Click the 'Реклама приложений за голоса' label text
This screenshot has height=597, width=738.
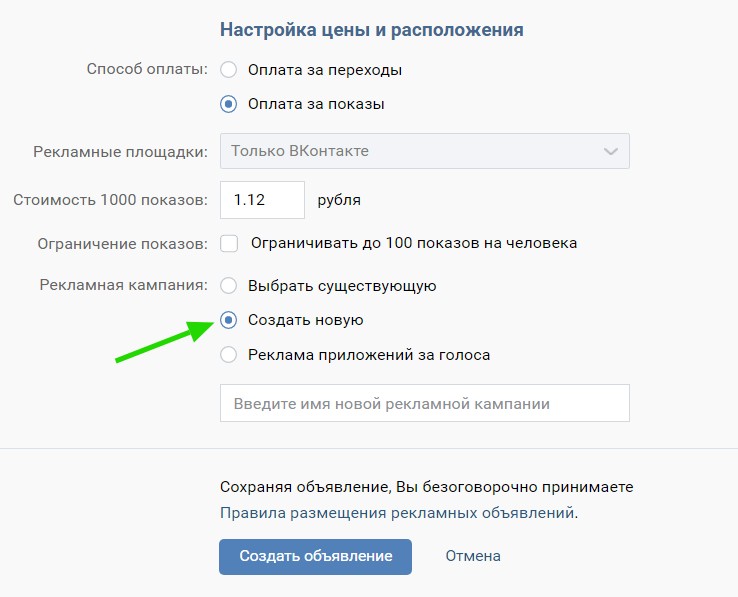point(369,355)
